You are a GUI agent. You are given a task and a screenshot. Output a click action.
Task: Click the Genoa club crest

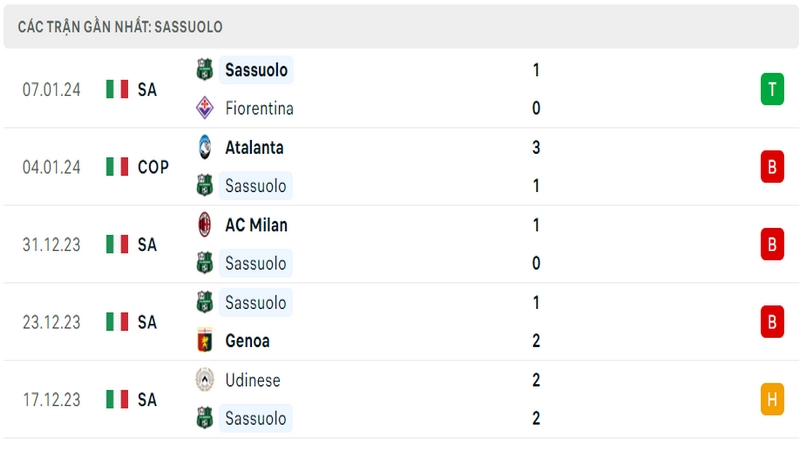coord(205,340)
